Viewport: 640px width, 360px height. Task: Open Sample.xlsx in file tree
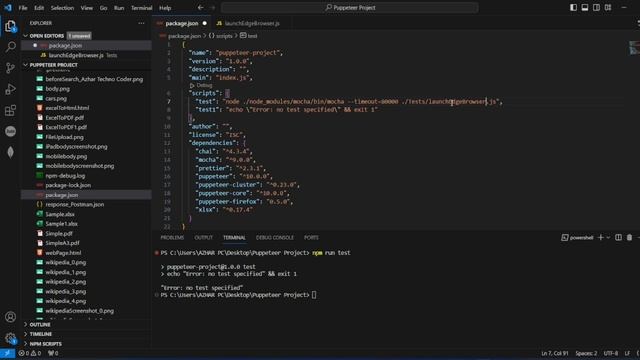[60, 214]
